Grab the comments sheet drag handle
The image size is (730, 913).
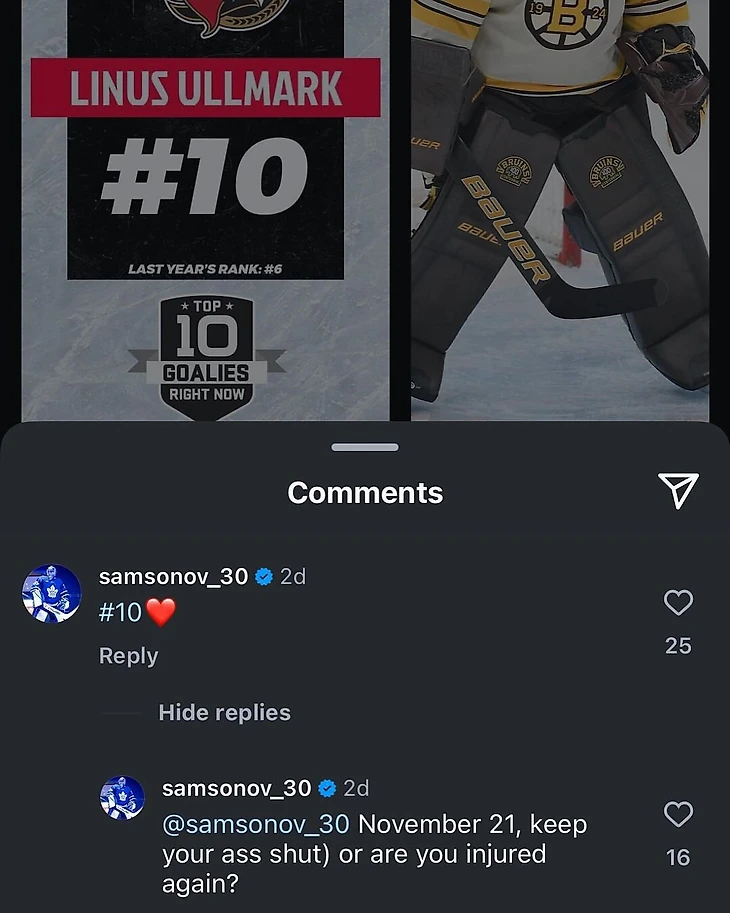(365, 447)
